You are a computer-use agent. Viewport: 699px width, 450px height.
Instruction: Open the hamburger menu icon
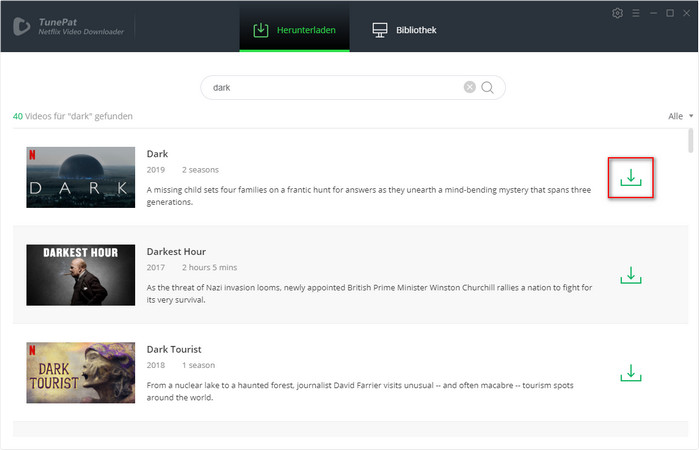636,13
